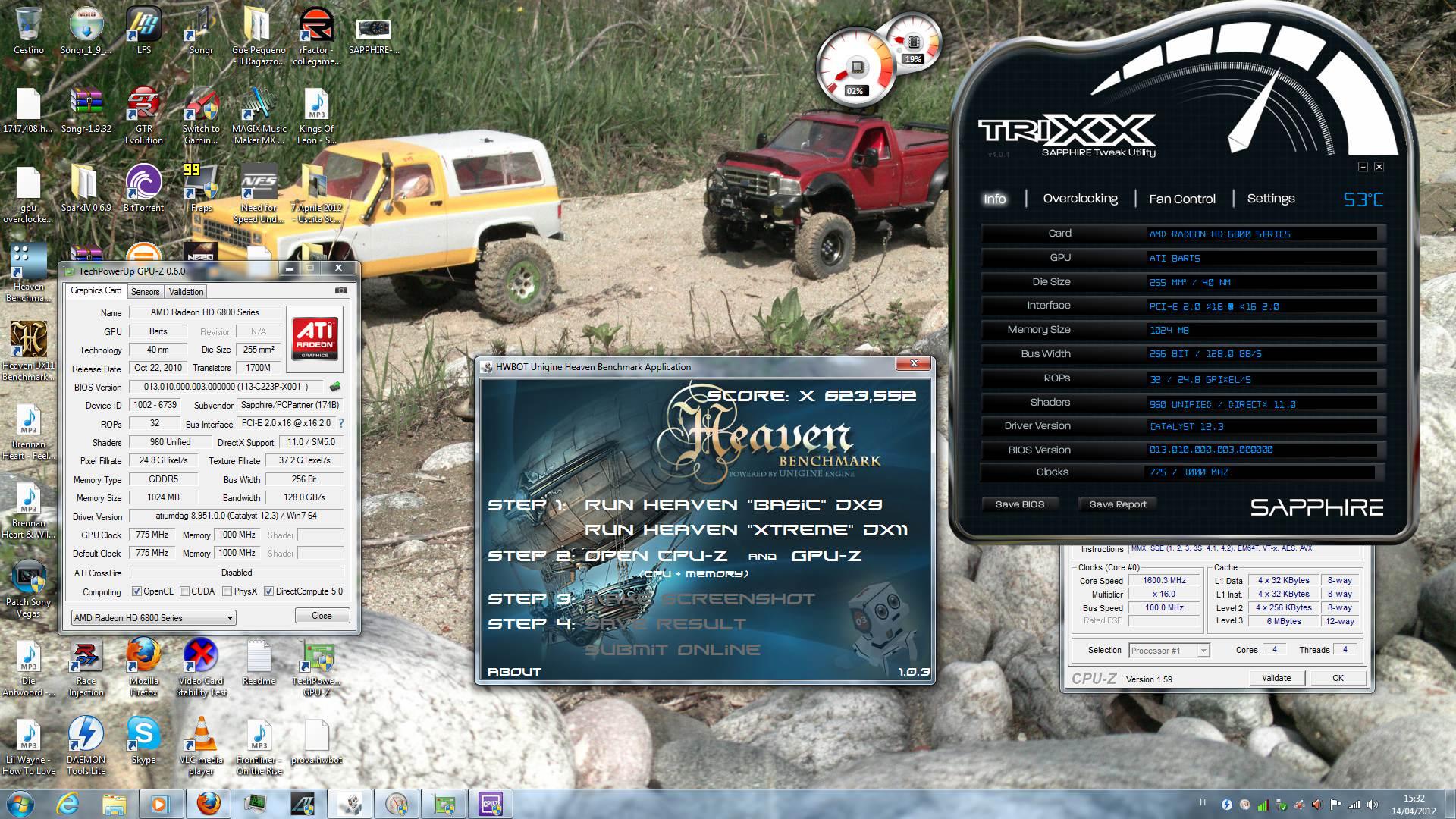Run Heaven "Basic" DX9 step

coord(733,505)
